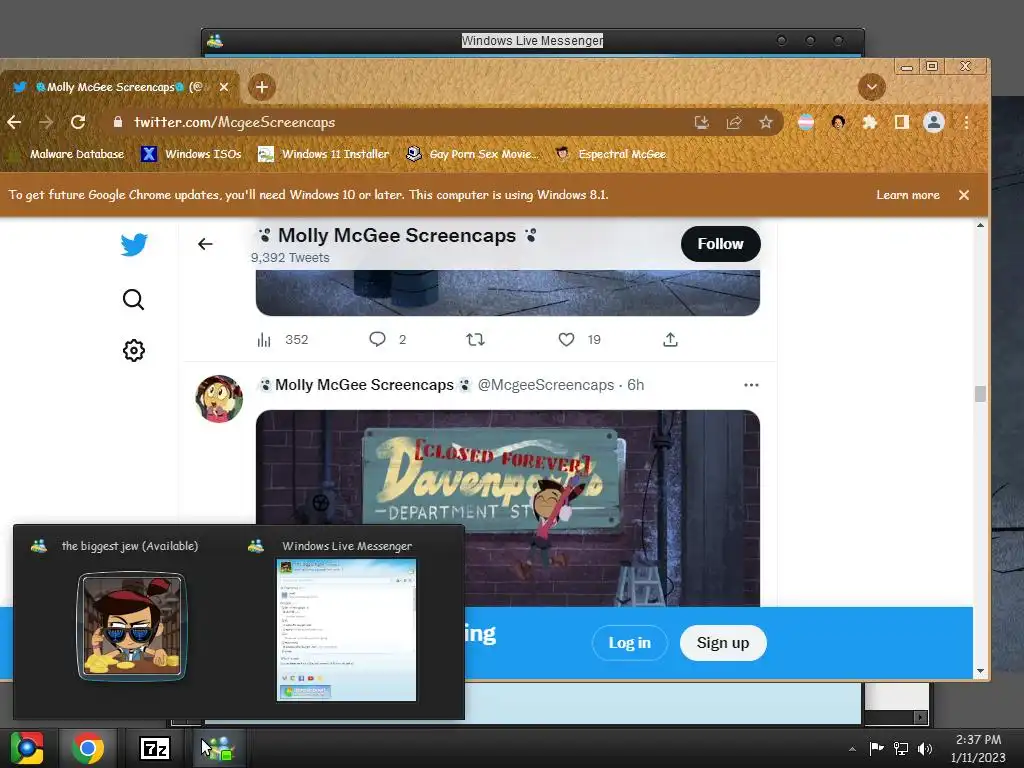Image resolution: width=1024 pixels, height=768 pixels.
Task: Click the background window's horizontal scroll arrow
Action: (920, 717)
